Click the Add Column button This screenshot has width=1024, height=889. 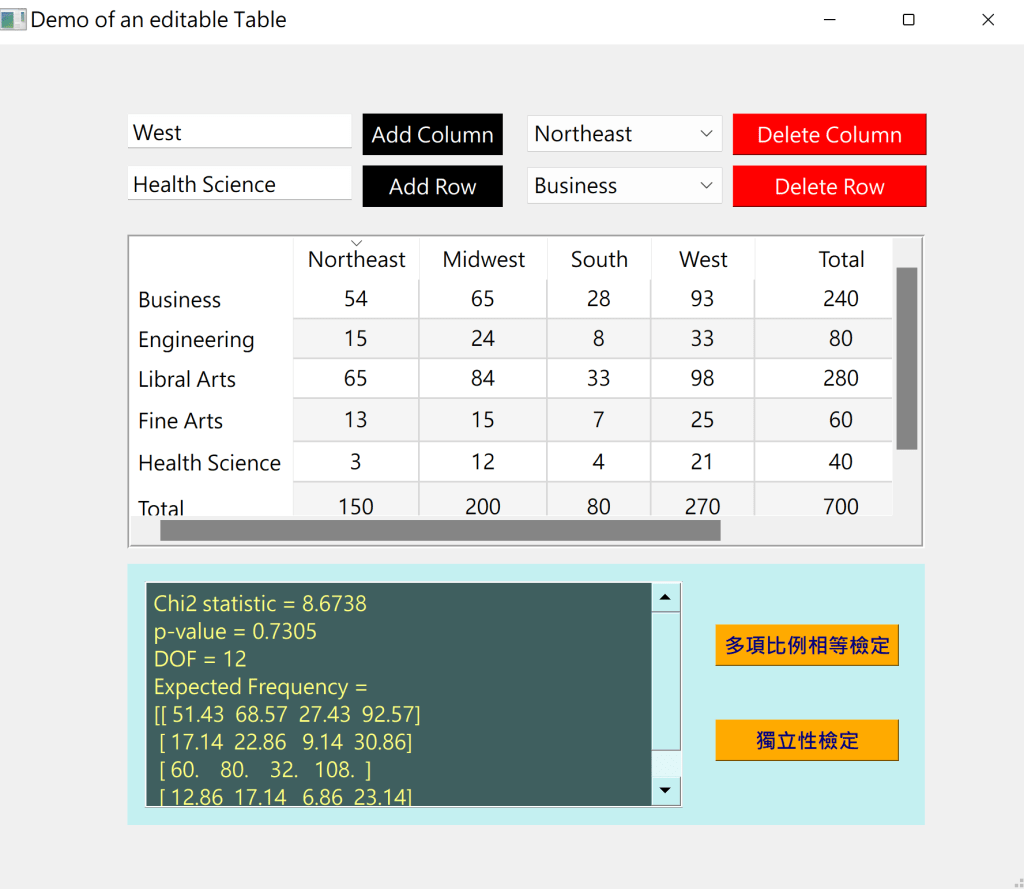432,135
